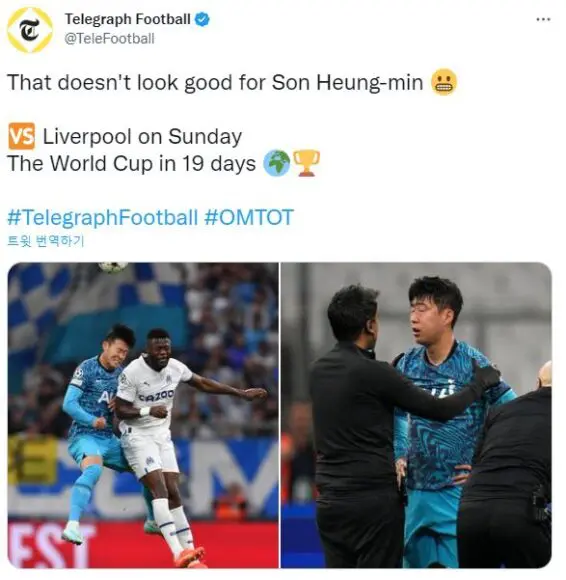Click the tweet's first sentence about Son Heung-min
Screen dimensions: 566x580
tap(215, 82)
